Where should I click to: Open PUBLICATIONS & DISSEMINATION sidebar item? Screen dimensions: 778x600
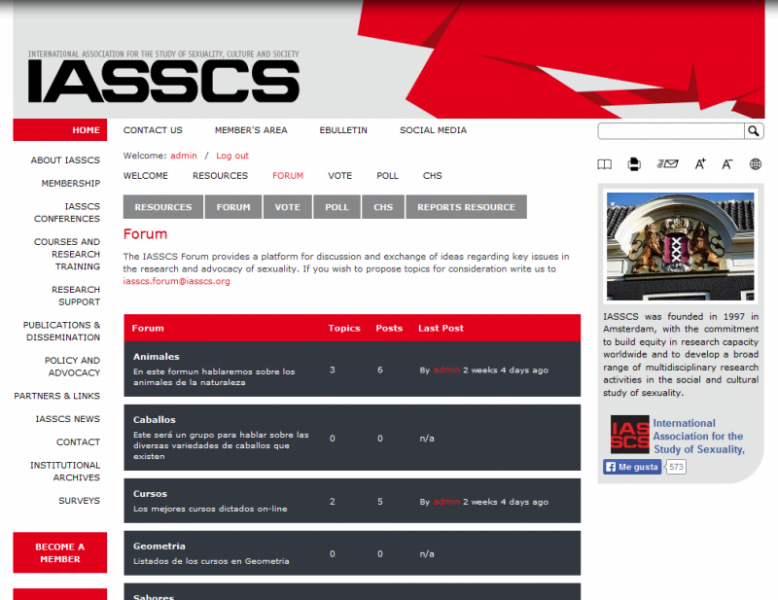pyautogui.click(x=62, y=331)
